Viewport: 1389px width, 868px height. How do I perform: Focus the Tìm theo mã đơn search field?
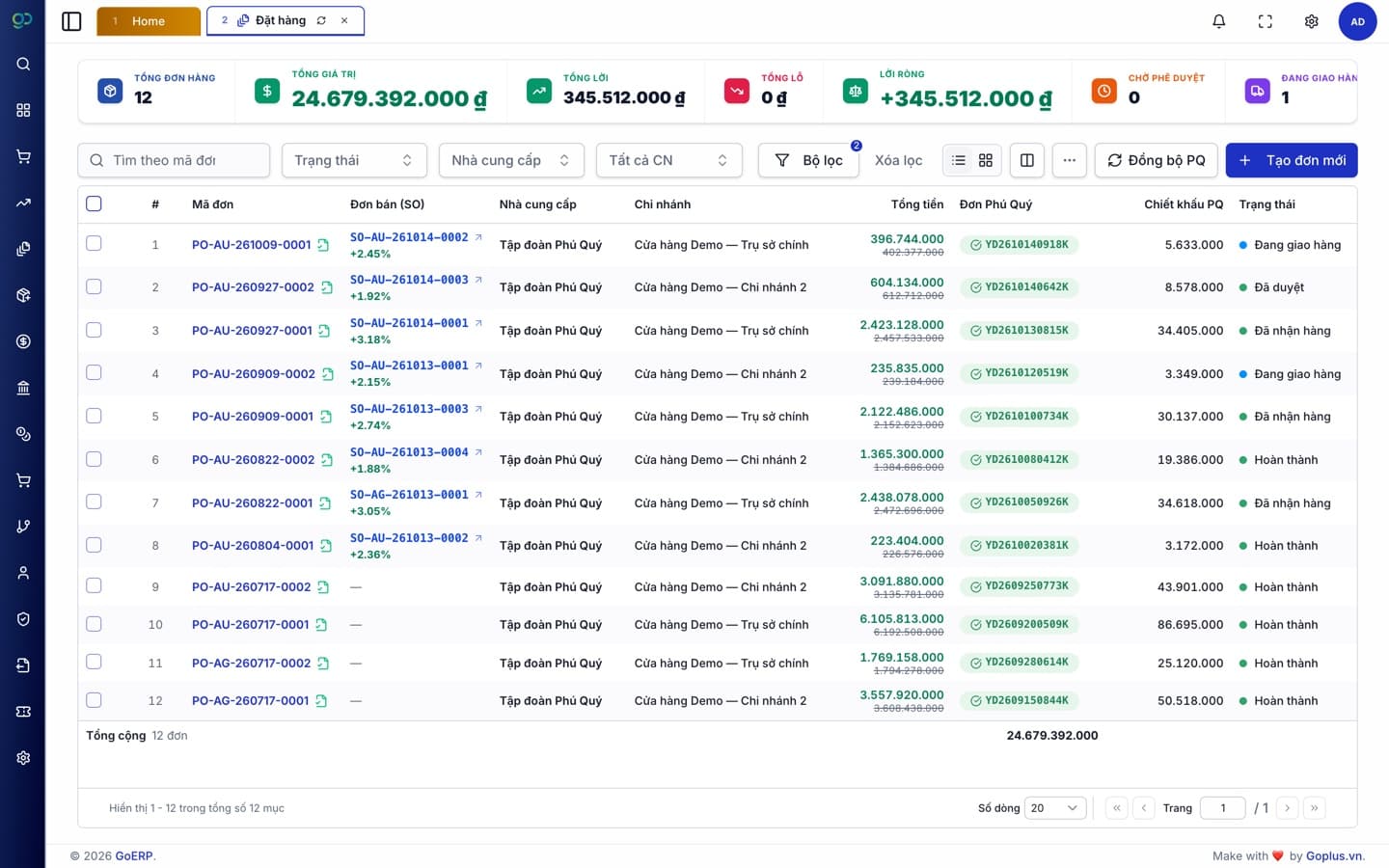[x=174, y=160]
